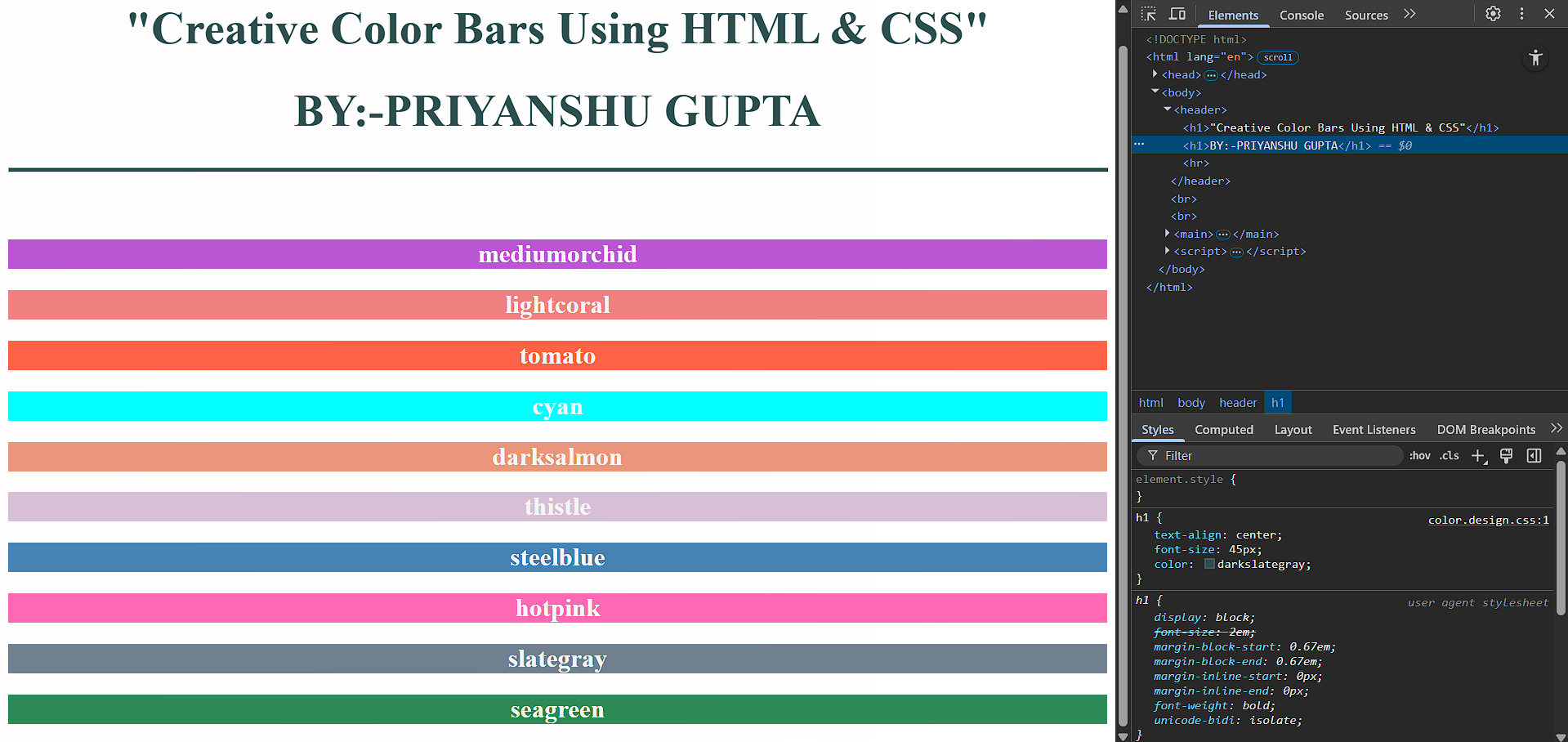Activate the inspect element picker icon

coord(1149,14)
